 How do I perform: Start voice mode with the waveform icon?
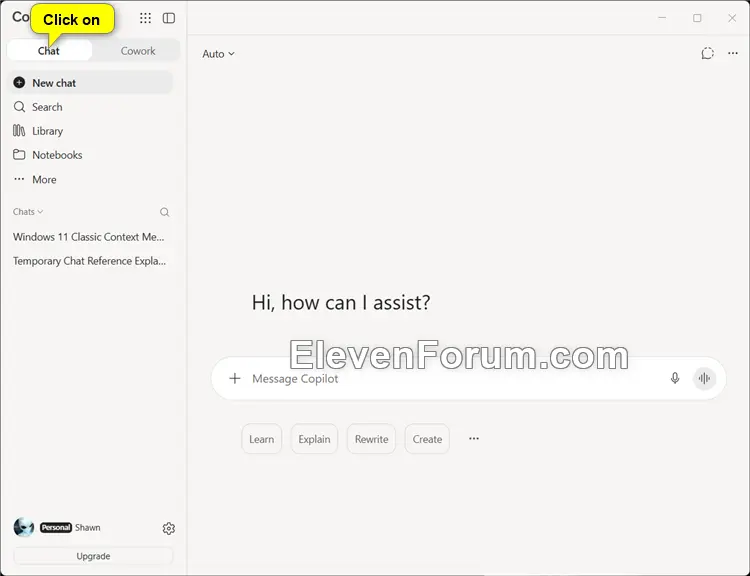[x=704, y=378]
